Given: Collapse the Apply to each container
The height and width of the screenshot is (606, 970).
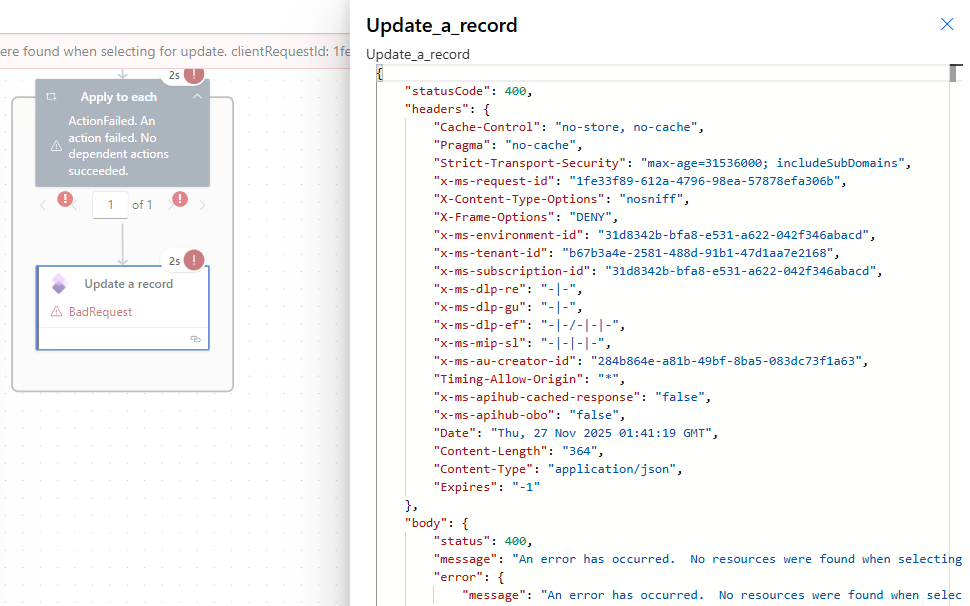Looking at the screenshot, I should point(197,97).
